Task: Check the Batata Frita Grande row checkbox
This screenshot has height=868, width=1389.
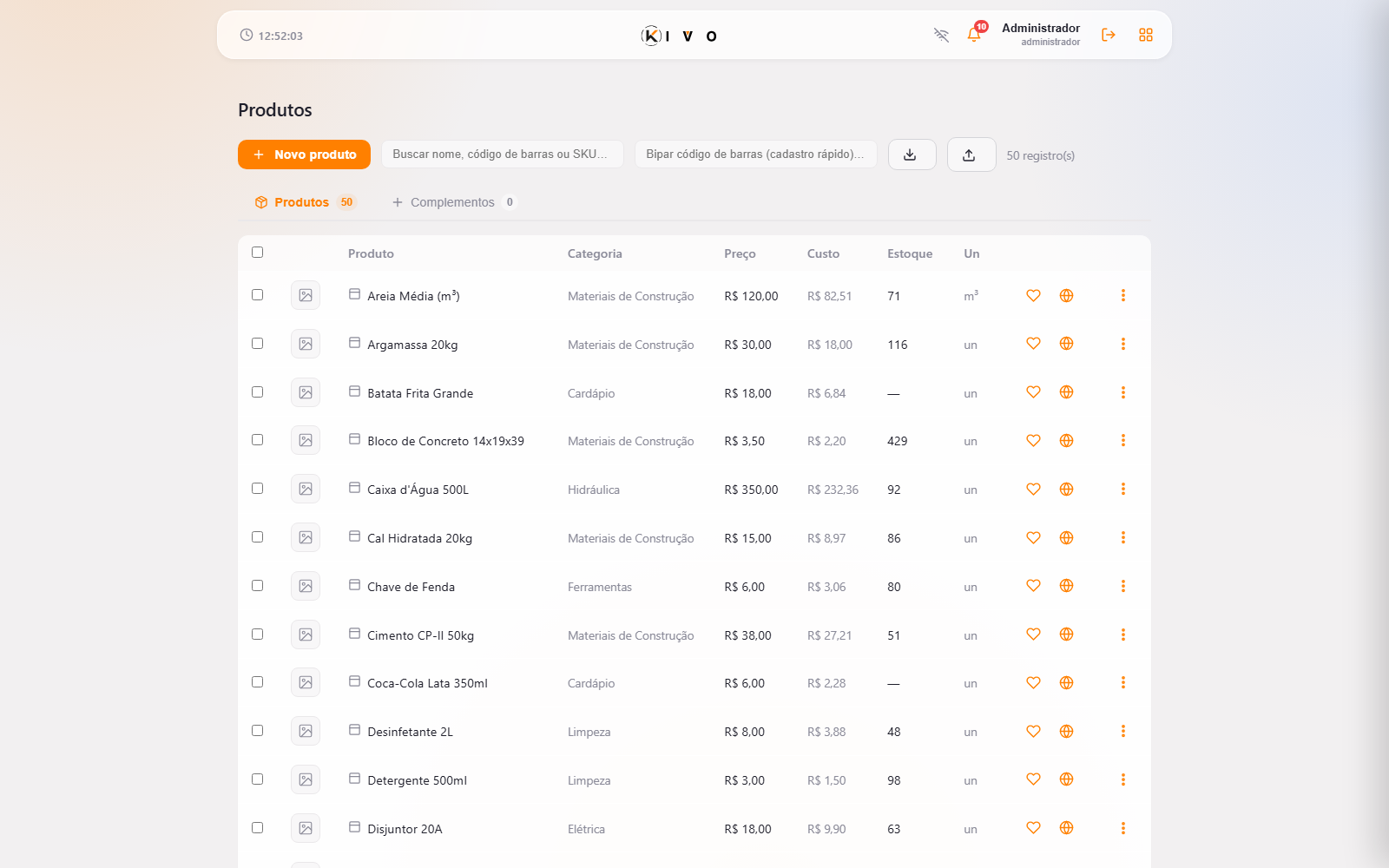Action: (257, 392)
